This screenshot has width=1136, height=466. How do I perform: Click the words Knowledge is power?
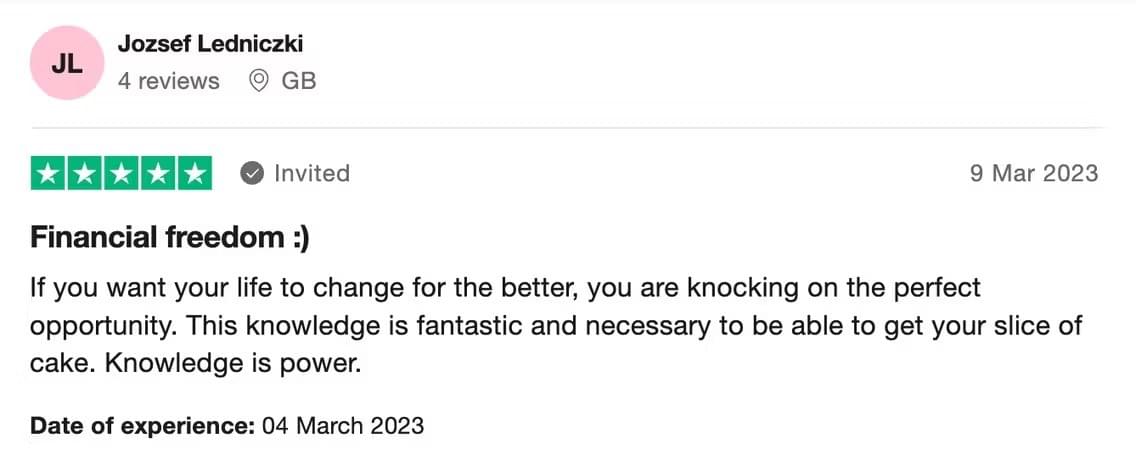point(233,363)
